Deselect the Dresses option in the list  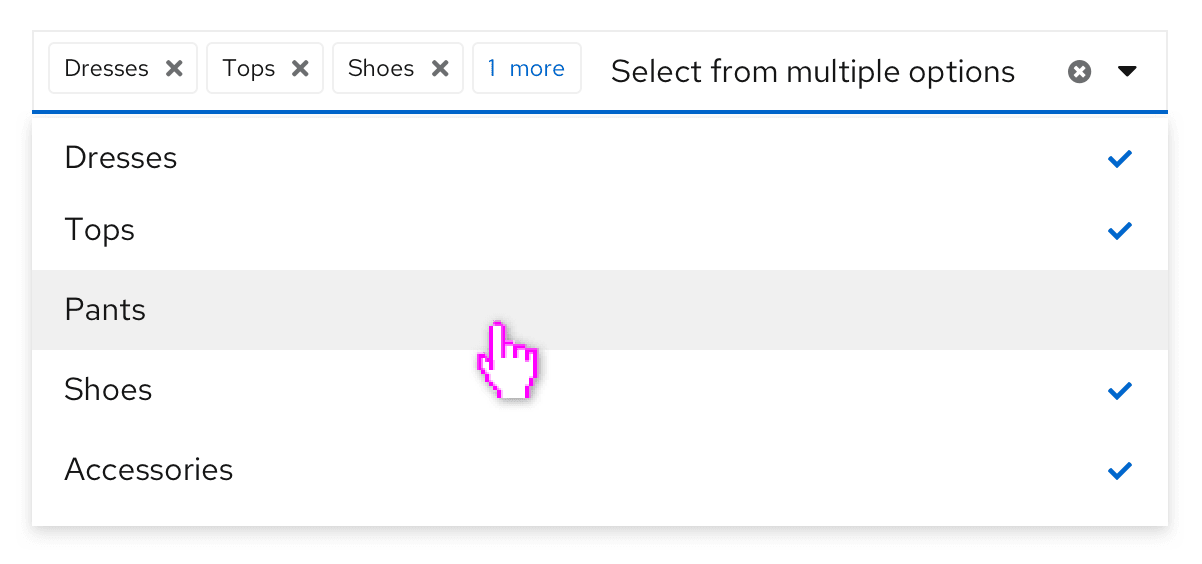(x=121, y=158)
